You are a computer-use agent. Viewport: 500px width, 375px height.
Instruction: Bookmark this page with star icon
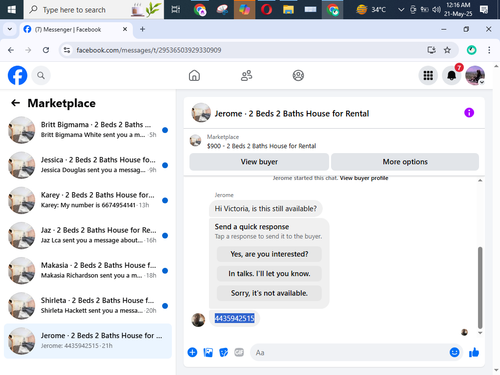[x=447, y=50]
